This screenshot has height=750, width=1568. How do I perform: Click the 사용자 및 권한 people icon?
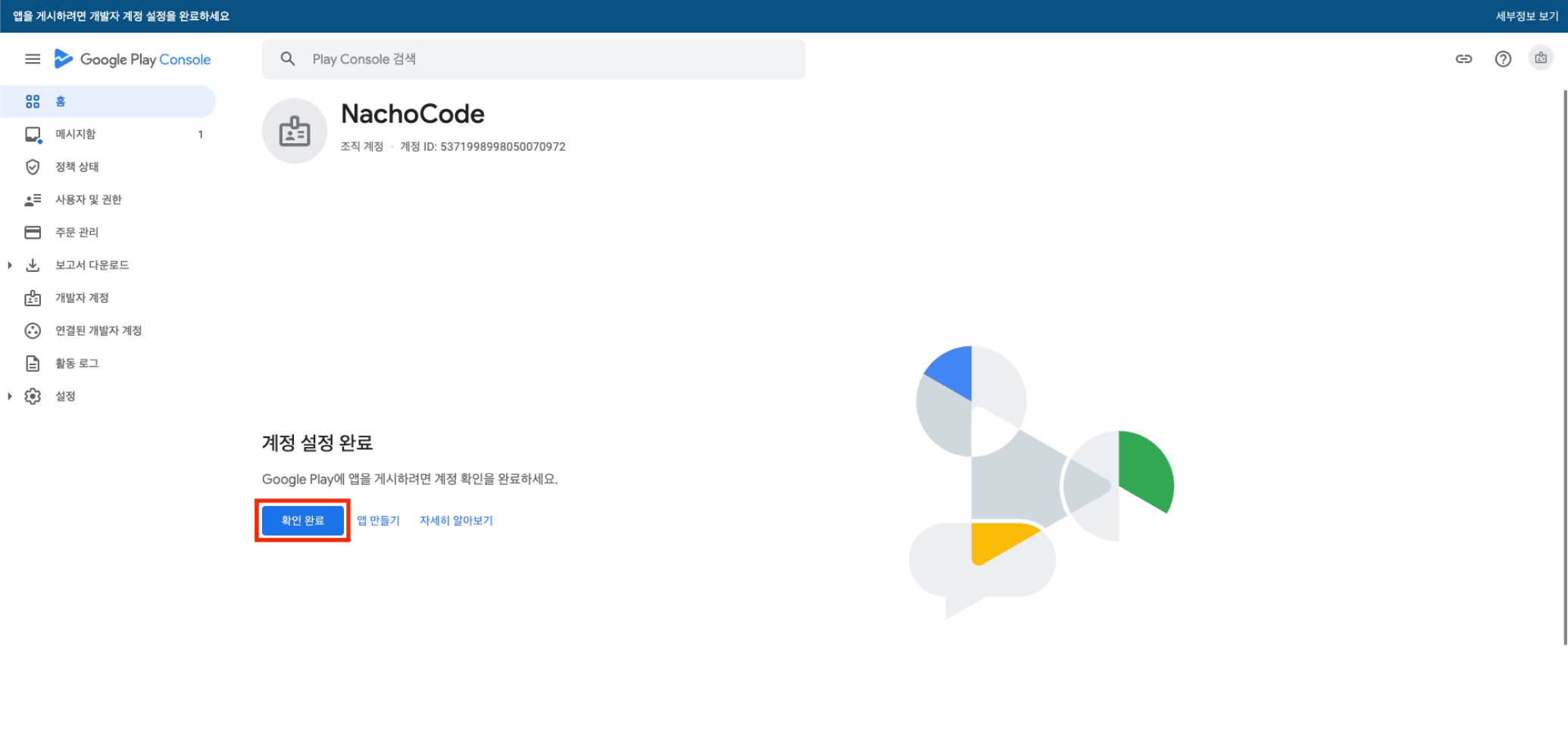(x=33, y=200)
